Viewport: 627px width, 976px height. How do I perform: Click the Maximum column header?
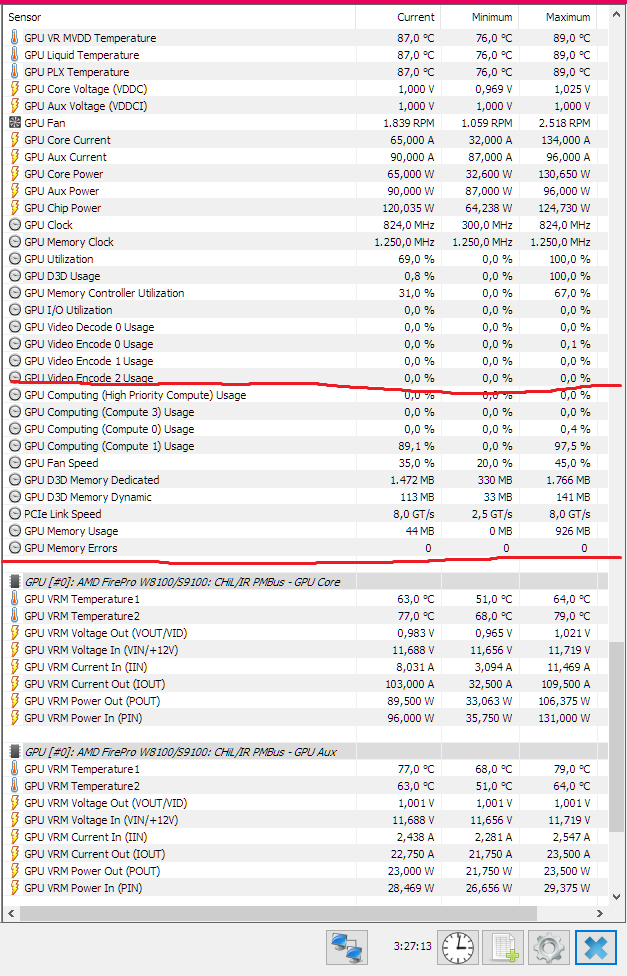coord(557,17)
